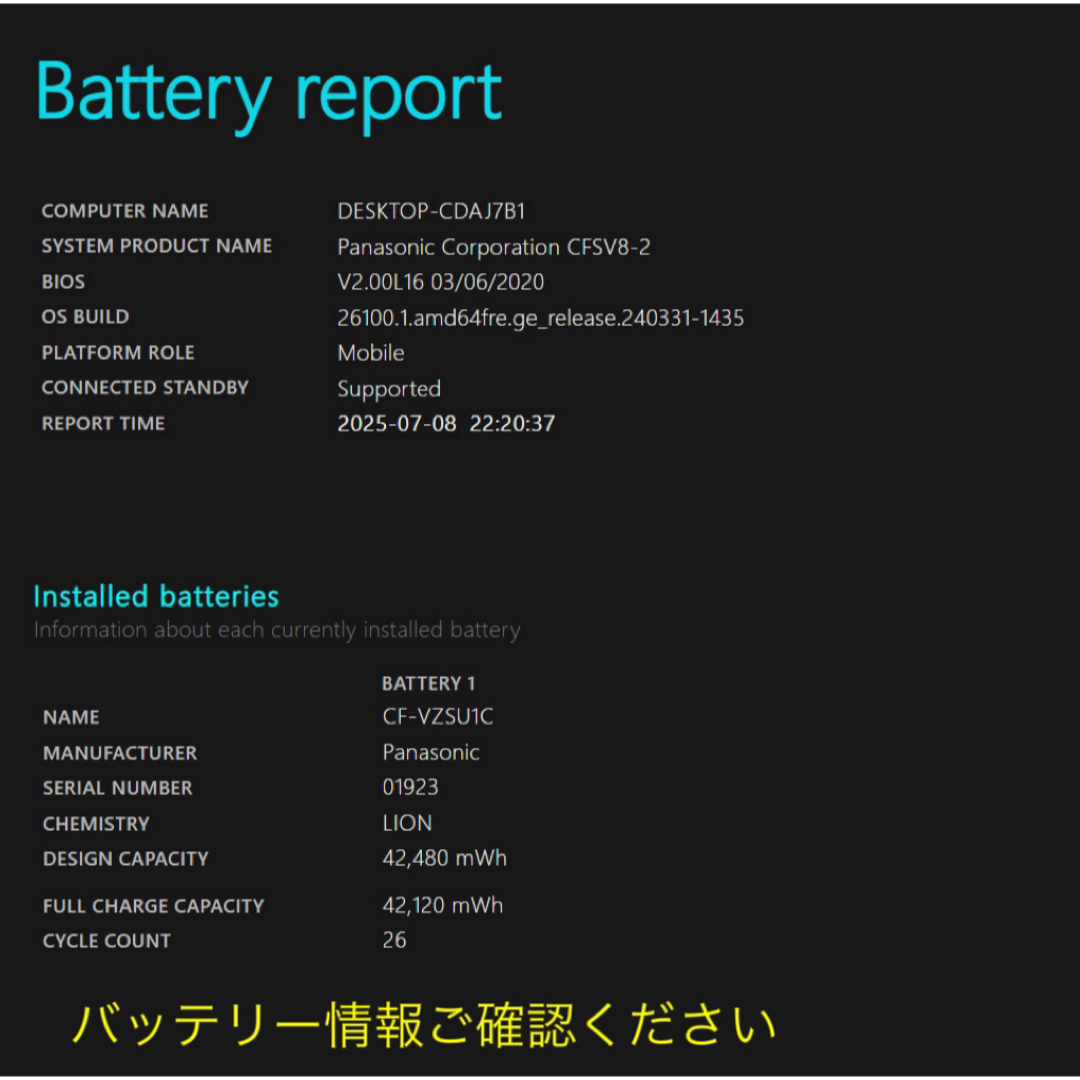Click the 'Supported' standby value
The height and width of the screenshot is (1080, 1080).
point(388,389)
